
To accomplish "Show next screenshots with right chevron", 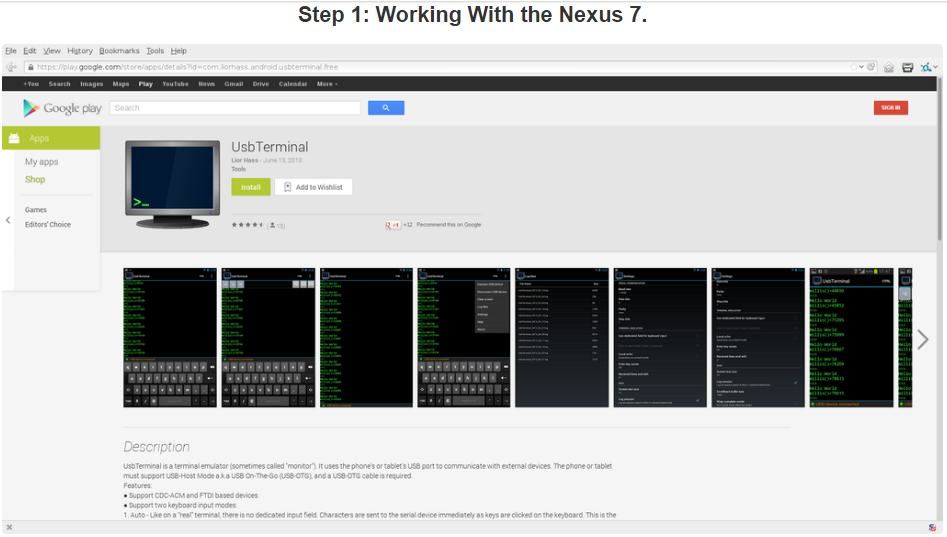I will pos(922,339).
